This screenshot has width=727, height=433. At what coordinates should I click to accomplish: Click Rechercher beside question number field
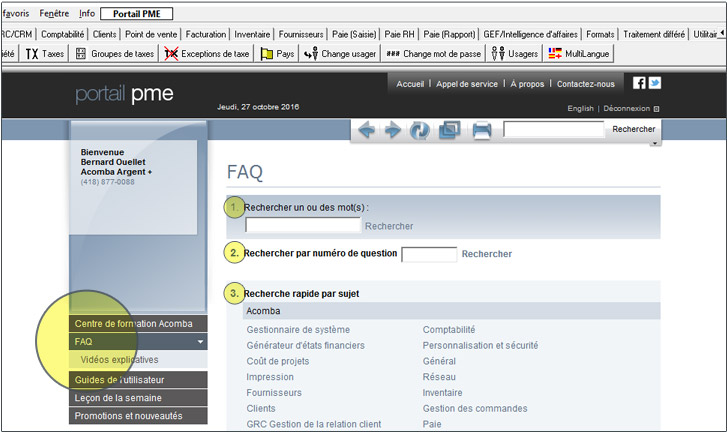point(486,254)
